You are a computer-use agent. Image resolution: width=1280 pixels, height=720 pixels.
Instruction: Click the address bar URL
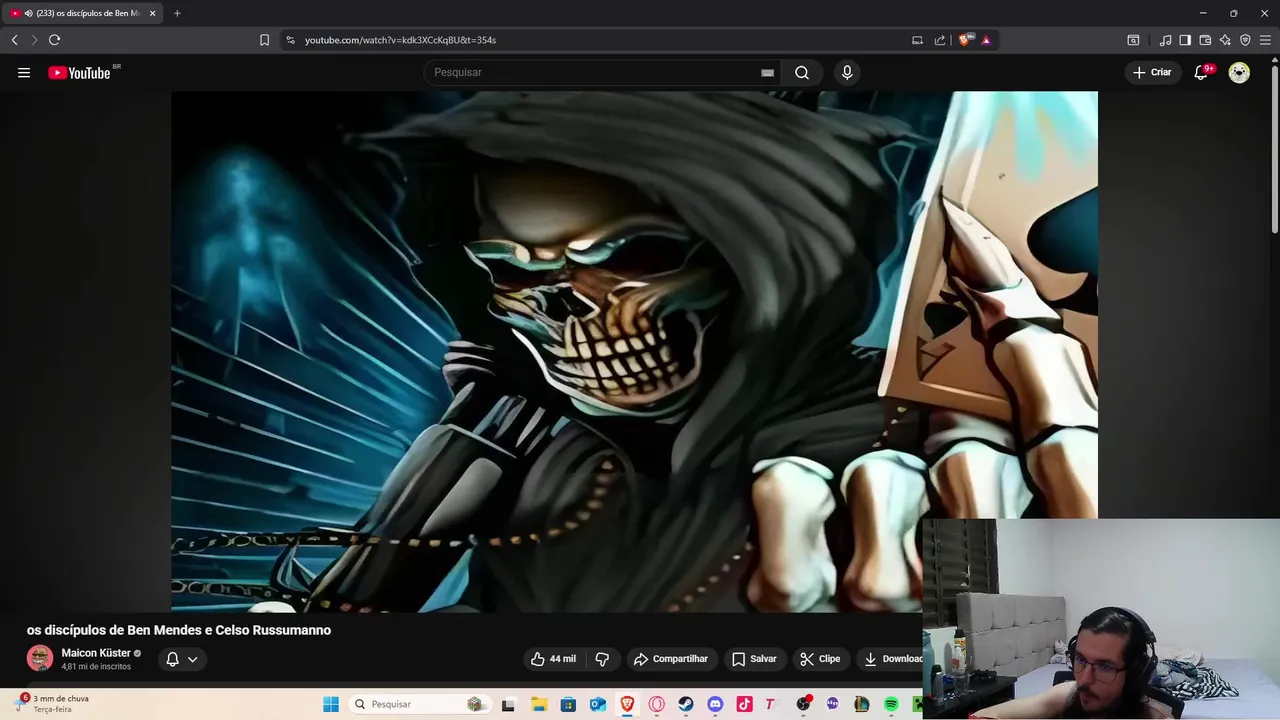[x=400, y=40]
